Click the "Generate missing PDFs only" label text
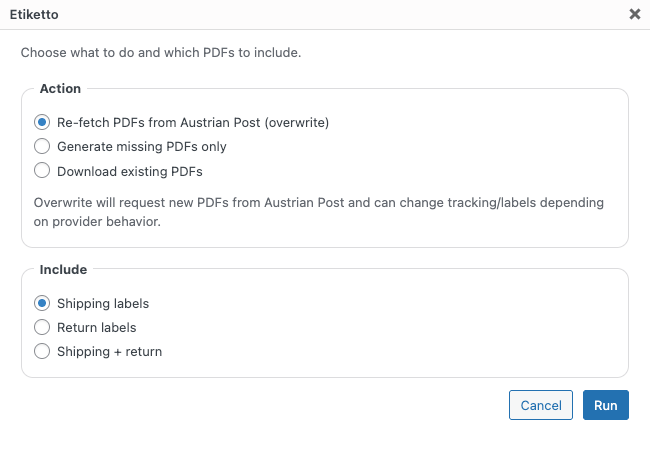The image size is (650, 462). pos(142,146)
